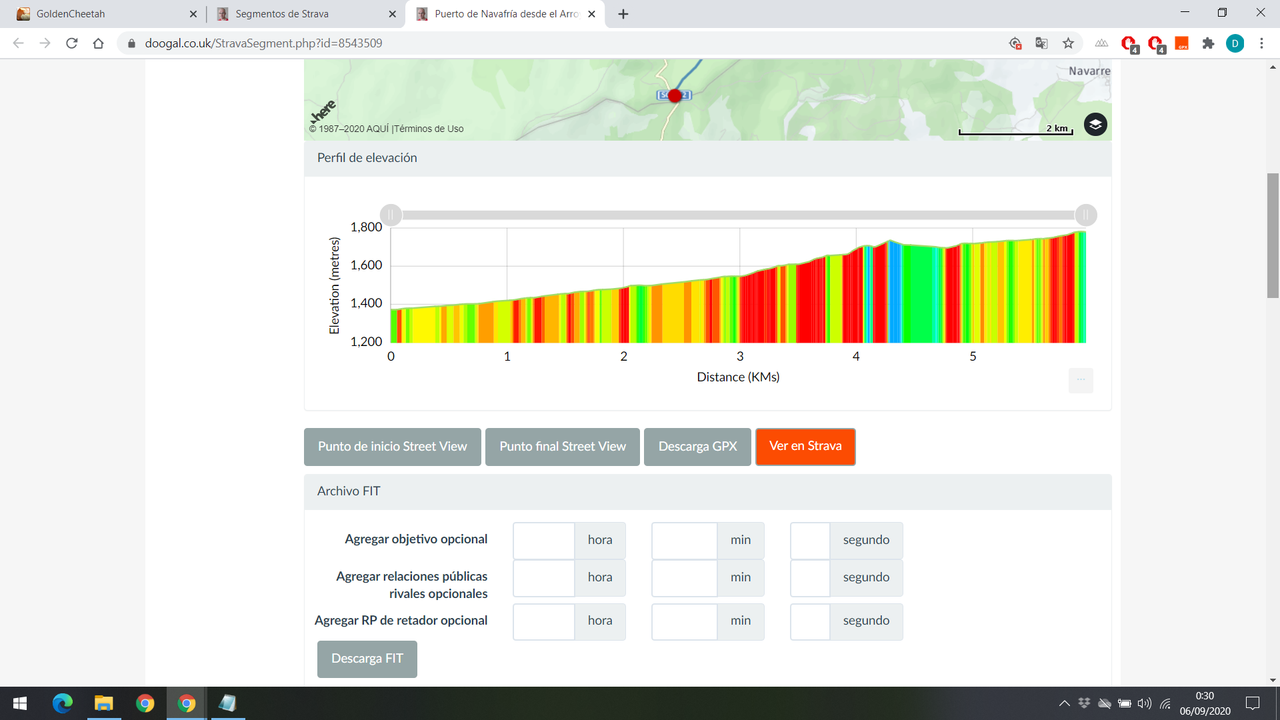Screen dimensions: 1280x720
Task: Click the Descarga FIT button
Action: pyautogui.click(x=367, y=659)
